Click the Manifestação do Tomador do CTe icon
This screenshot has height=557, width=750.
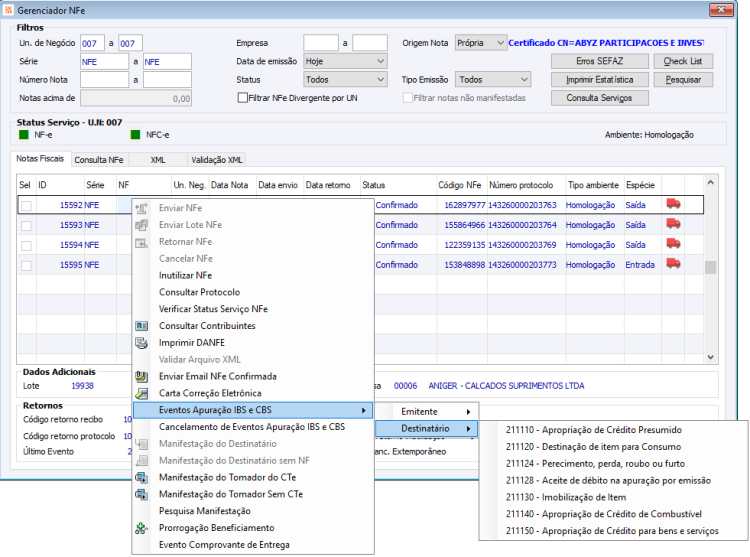point(142,478)
